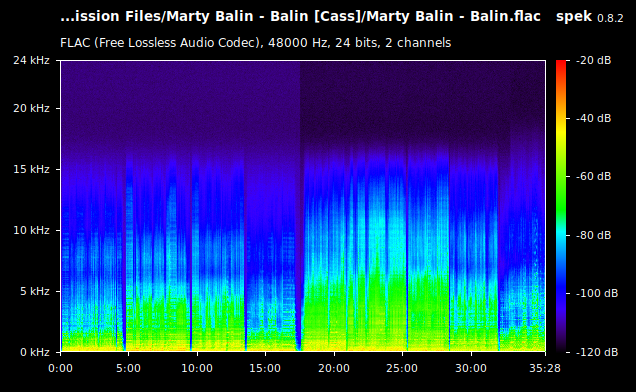This screenshot has width=636, height=392.
Task: Click the -20 dB legend label
Action: (593, 60)
